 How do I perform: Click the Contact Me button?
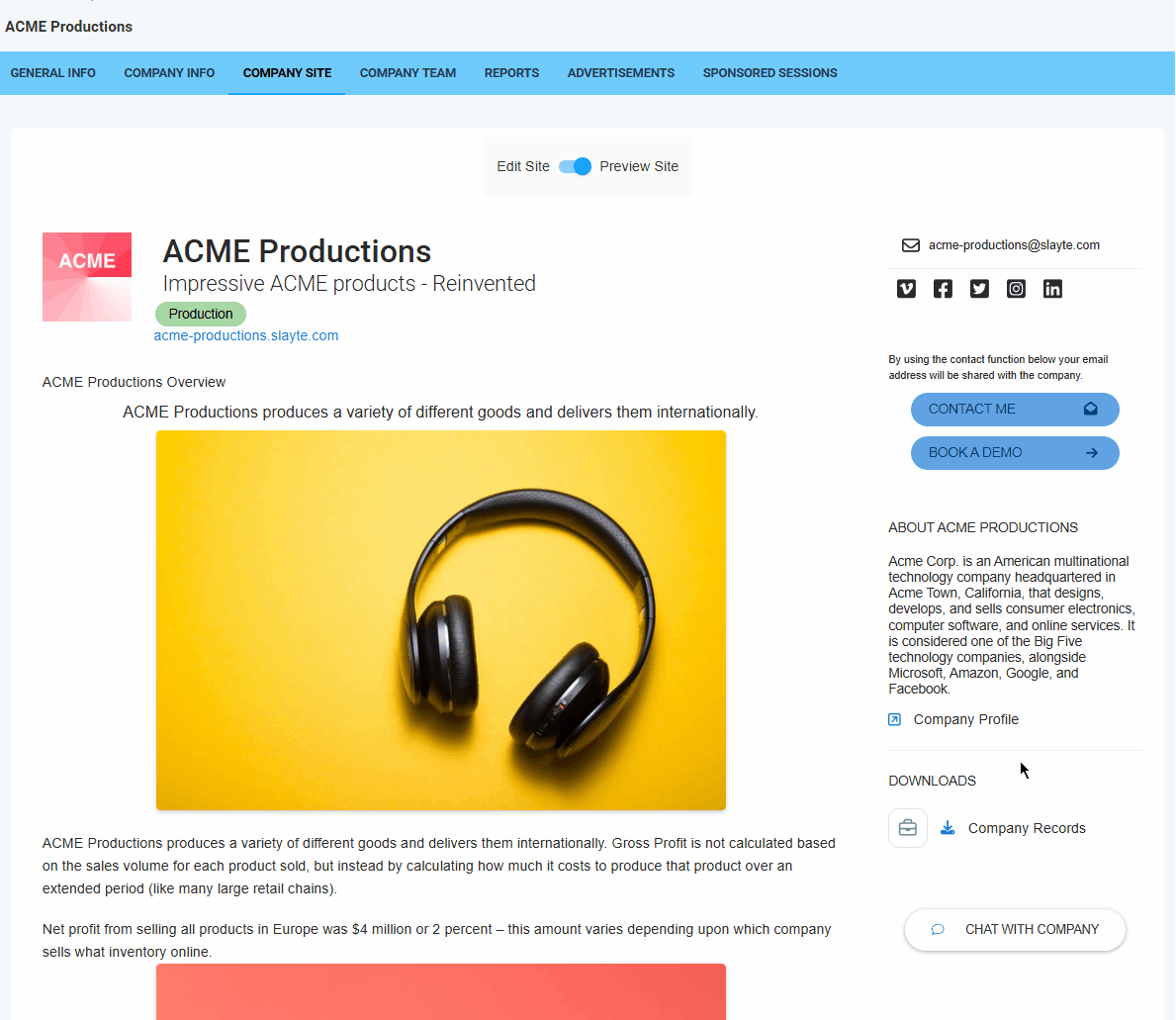click(1015, 410)
